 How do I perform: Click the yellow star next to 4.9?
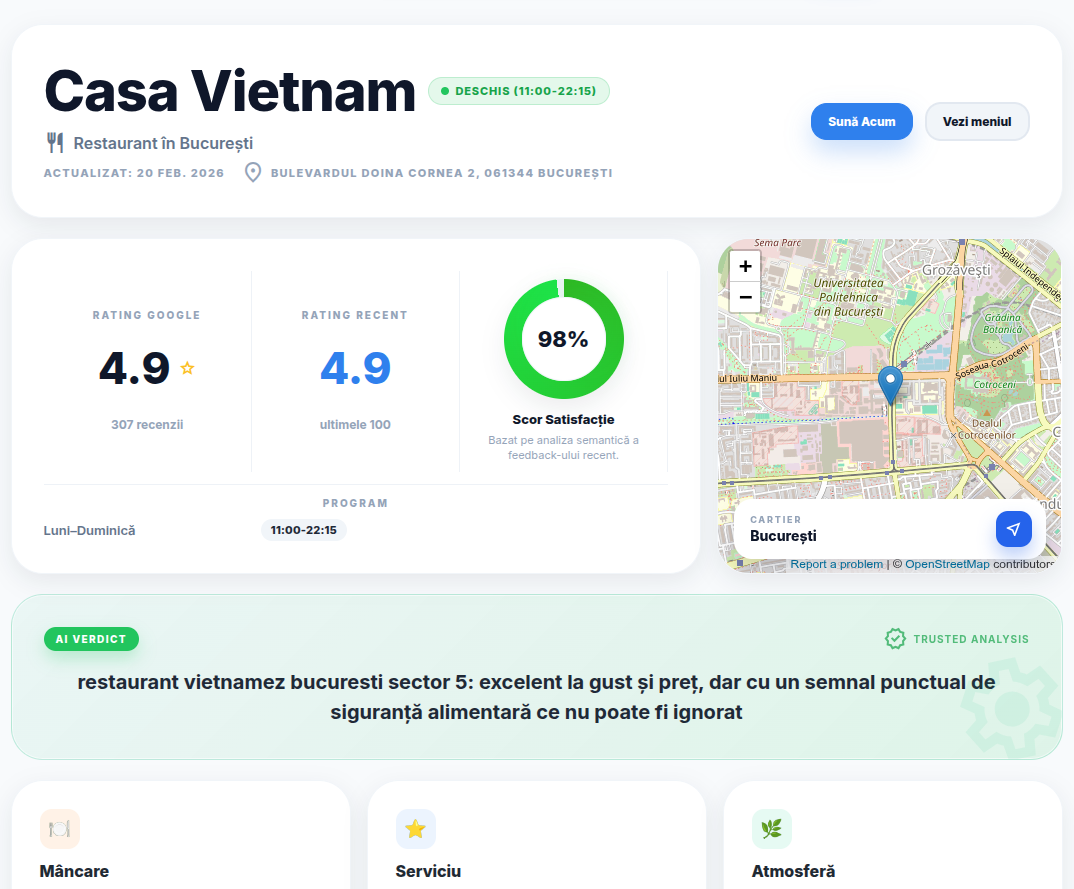[187, 368]
